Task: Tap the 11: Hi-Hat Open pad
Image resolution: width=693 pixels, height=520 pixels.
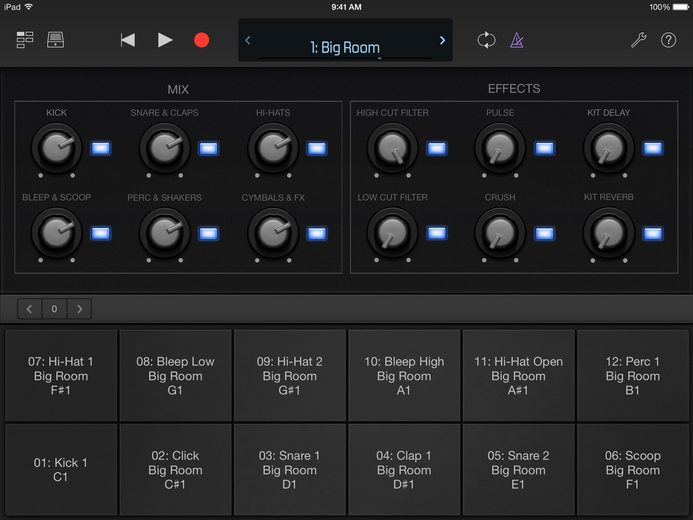Action: (x=518, y=376)
